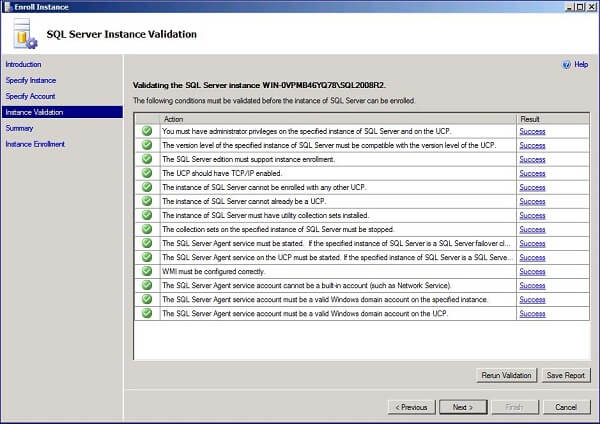Go to the Summary step
Image resolution: width=600 pixels, height=424 pixels.
coord(19,128)
